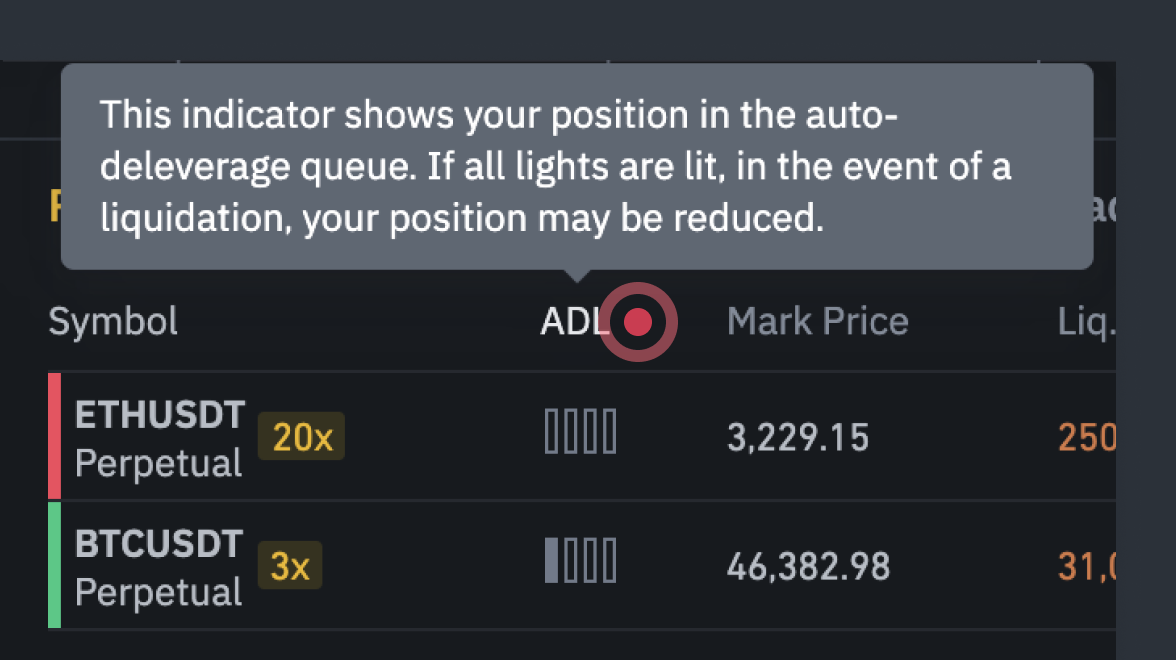Open the ETHUSDT Perpetual symbol link
The height and width of the screenshot is (660, 1176).
click(x=159, y=438)
